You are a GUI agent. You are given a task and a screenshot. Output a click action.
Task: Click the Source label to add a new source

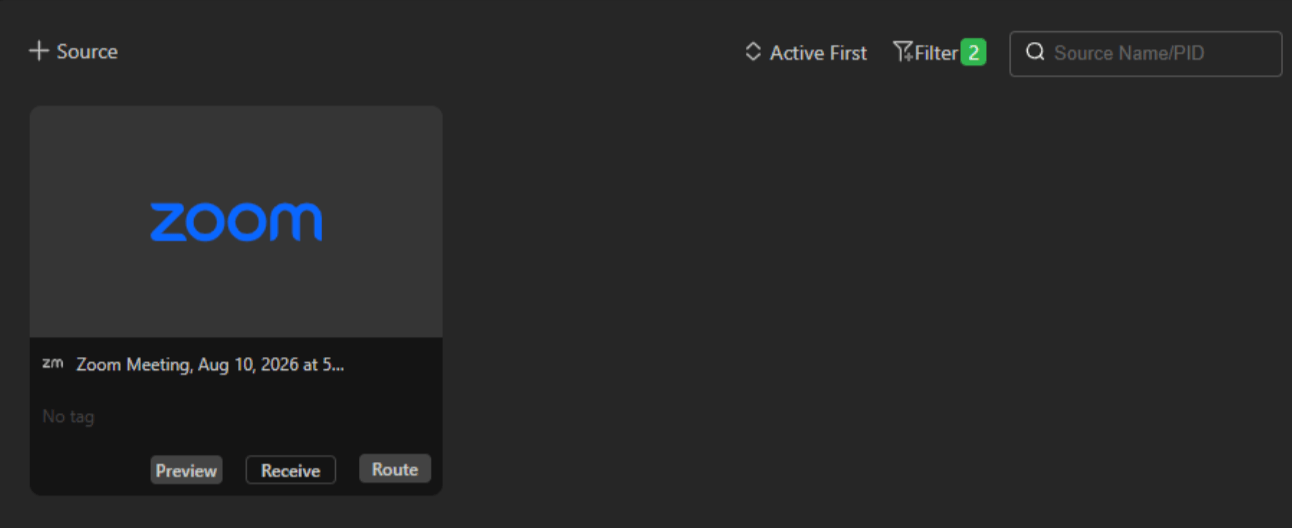click(87, 51)
